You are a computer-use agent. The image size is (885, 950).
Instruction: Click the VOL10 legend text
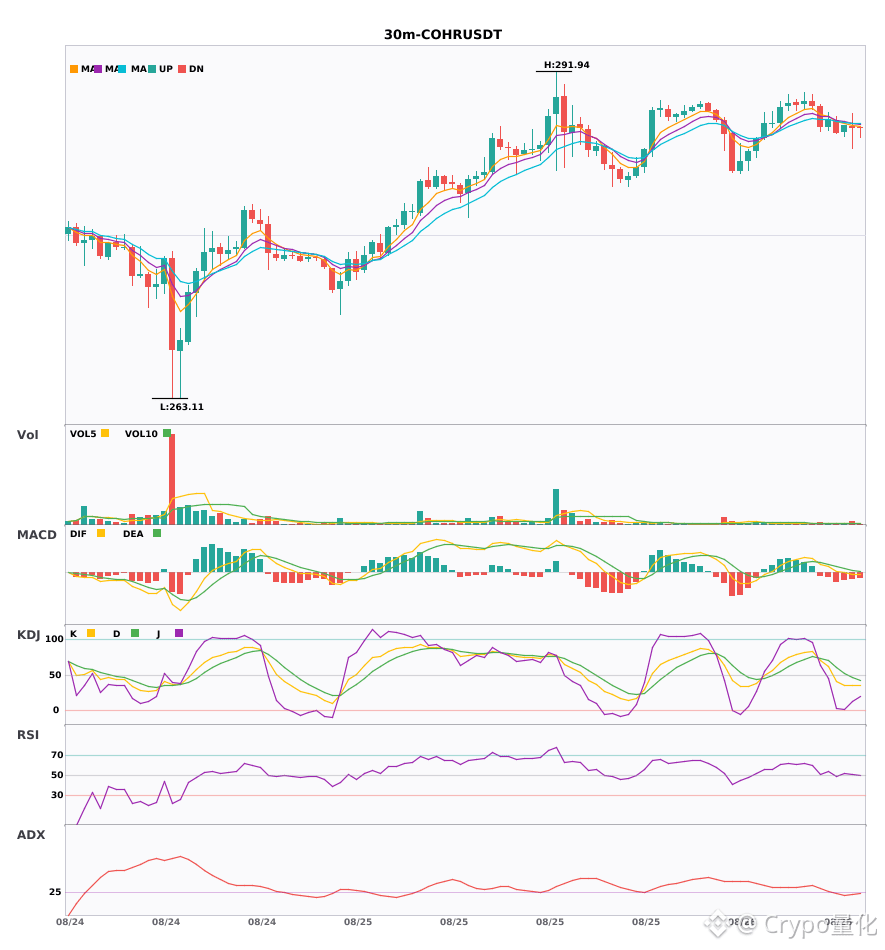141,434
